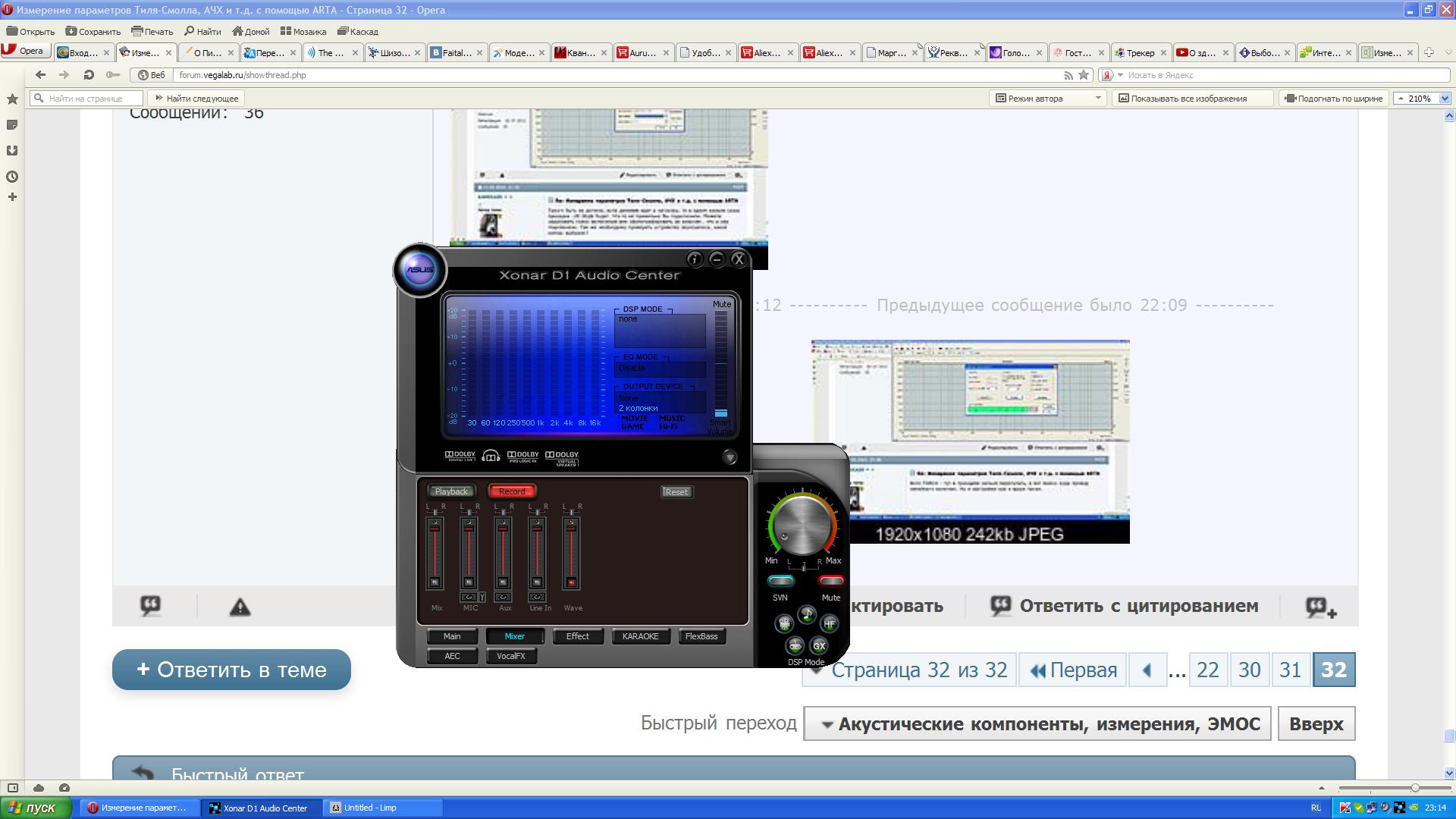Select the HF DSP mode icon
Viewport: 1456px width, 819px height.
830,623
